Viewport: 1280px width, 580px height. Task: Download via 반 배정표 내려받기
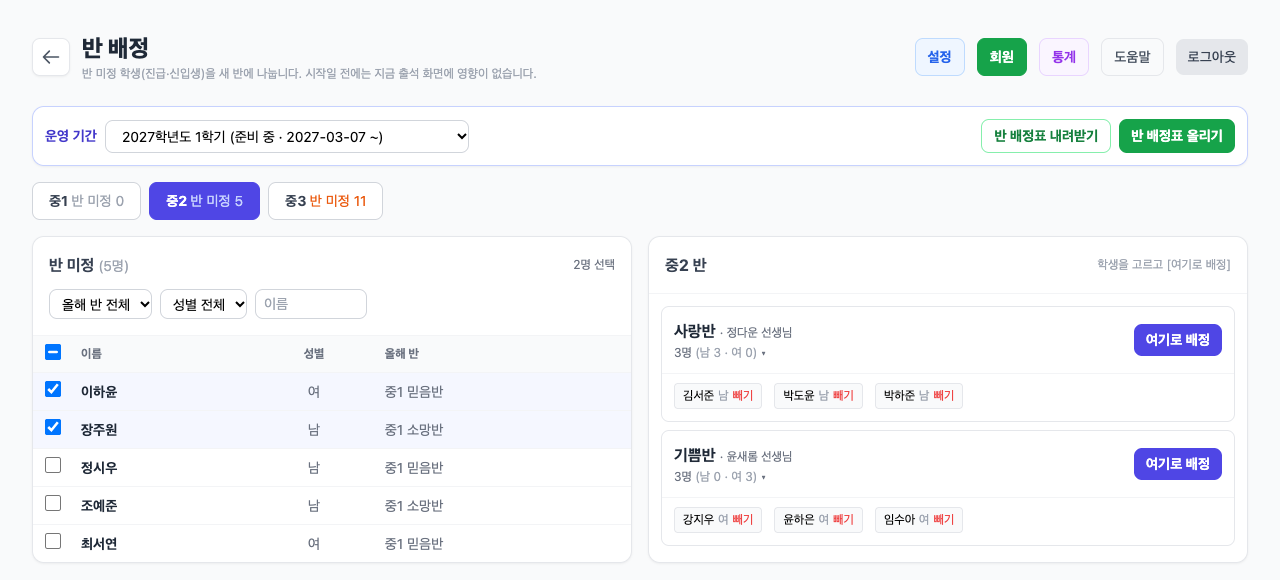click(1046, 136)
